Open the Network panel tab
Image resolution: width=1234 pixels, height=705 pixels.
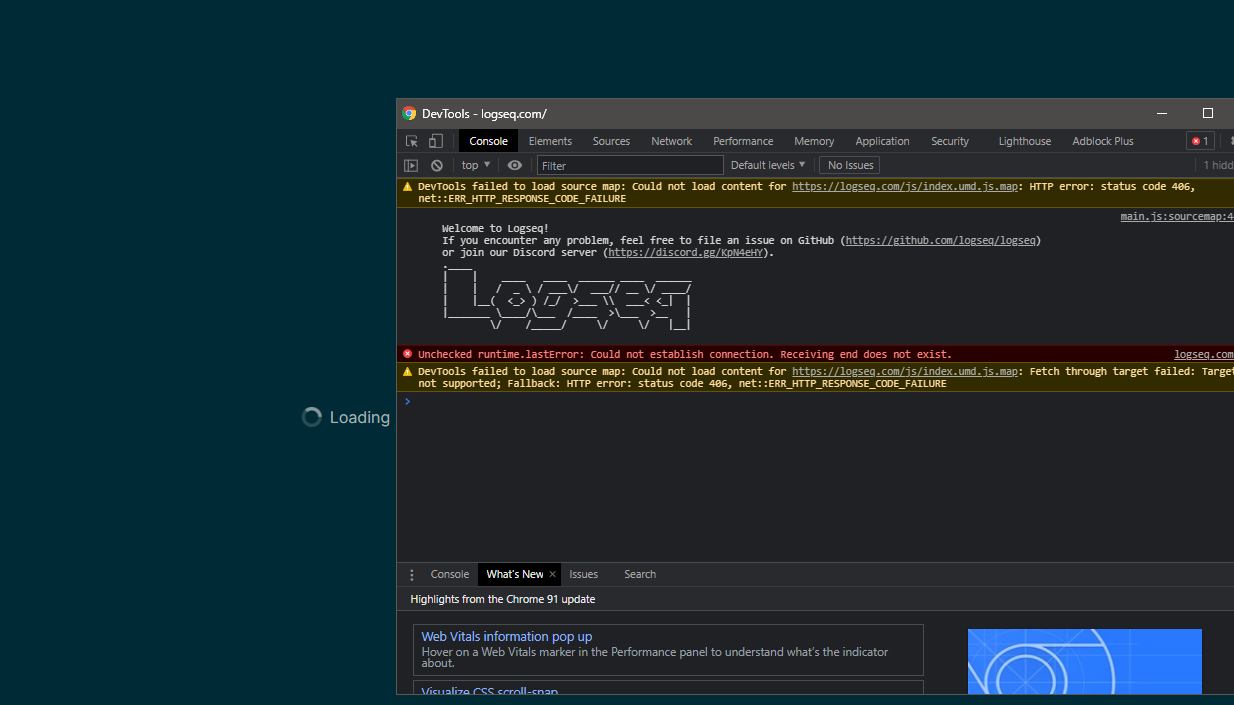pyautogui.click(x=672, y=141)
